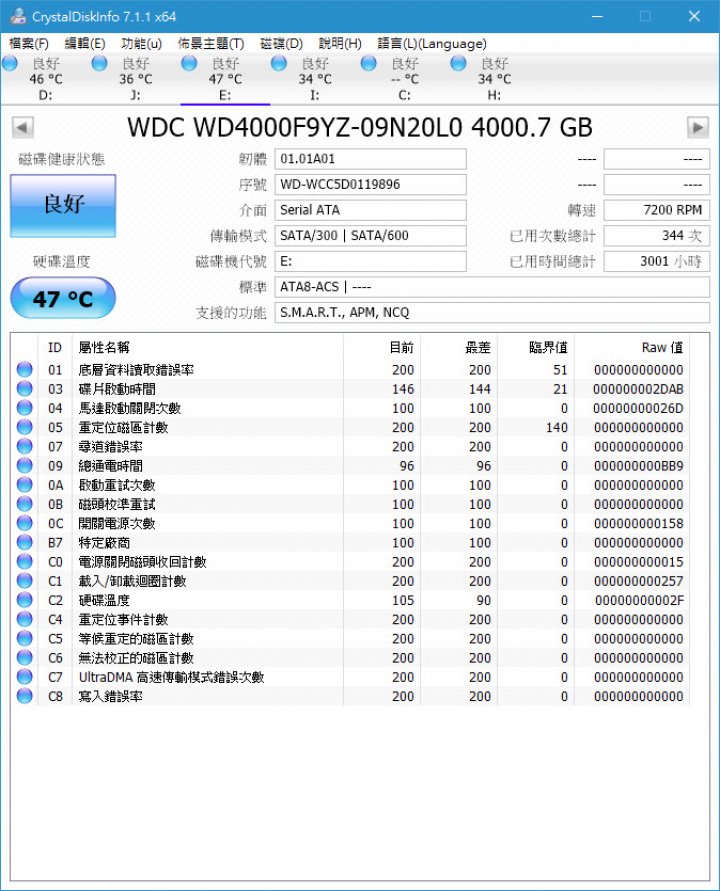Click the 最差 column header

459,347
